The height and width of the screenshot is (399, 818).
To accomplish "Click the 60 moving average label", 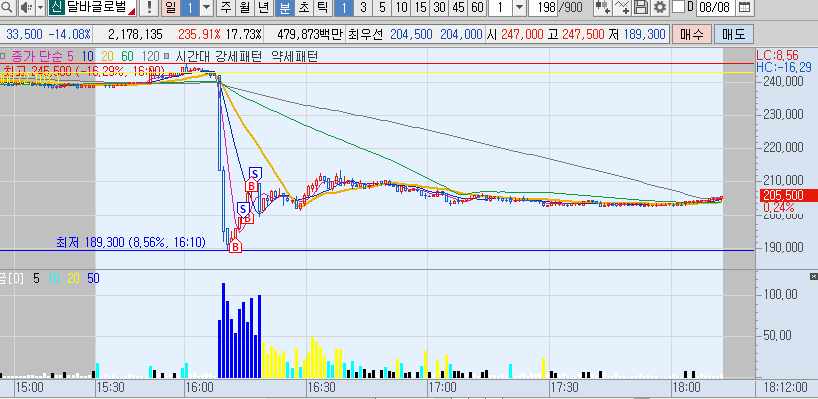I will (128, 56).
